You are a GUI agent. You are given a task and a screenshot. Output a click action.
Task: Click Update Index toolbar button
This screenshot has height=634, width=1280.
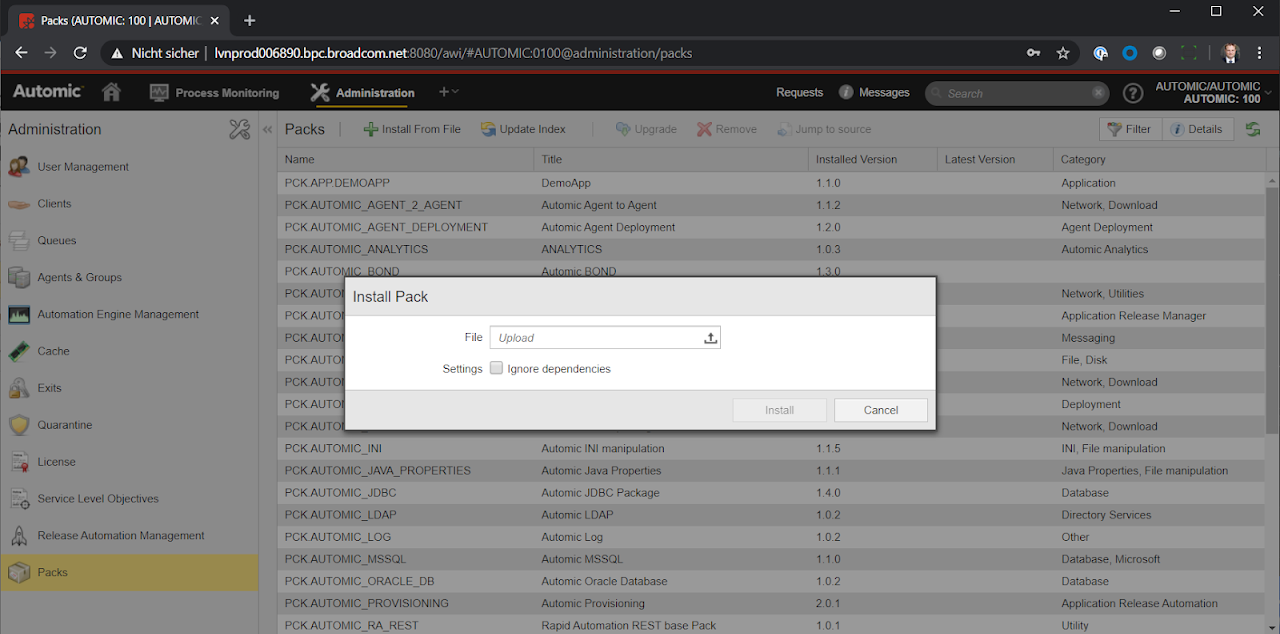(x=523, y=129)
